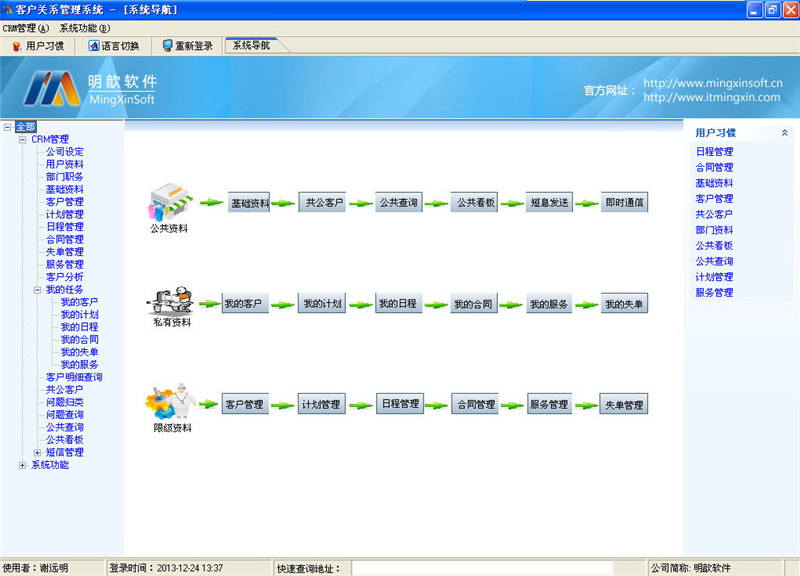Click the 共公客户 flow button
800x576 pixels.
pos(323,203)
